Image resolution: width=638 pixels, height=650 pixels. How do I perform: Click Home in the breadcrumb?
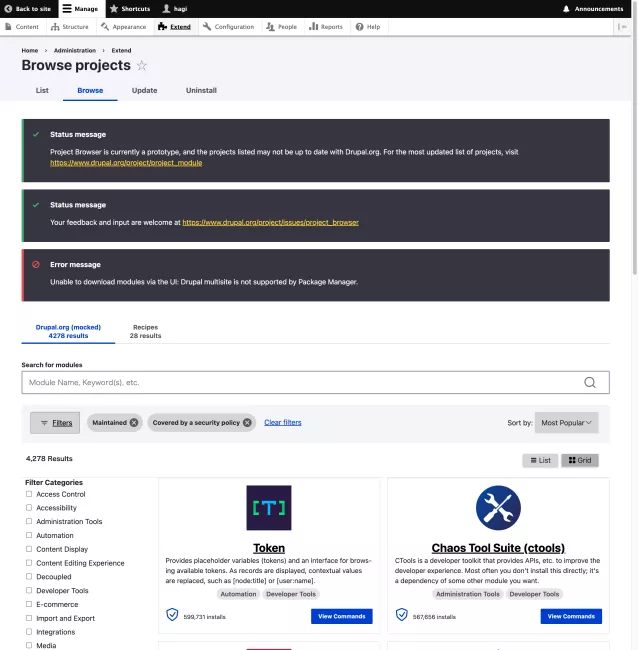[30, 51]
